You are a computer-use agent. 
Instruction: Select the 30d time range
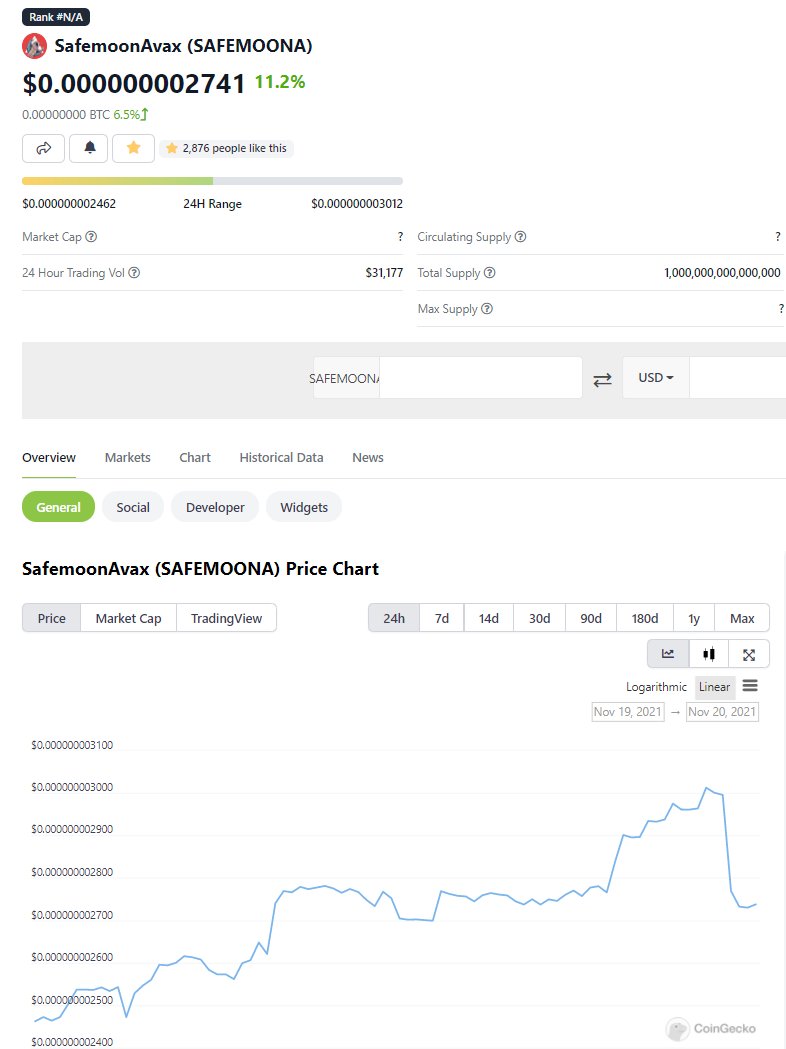(x=539, y=618)
